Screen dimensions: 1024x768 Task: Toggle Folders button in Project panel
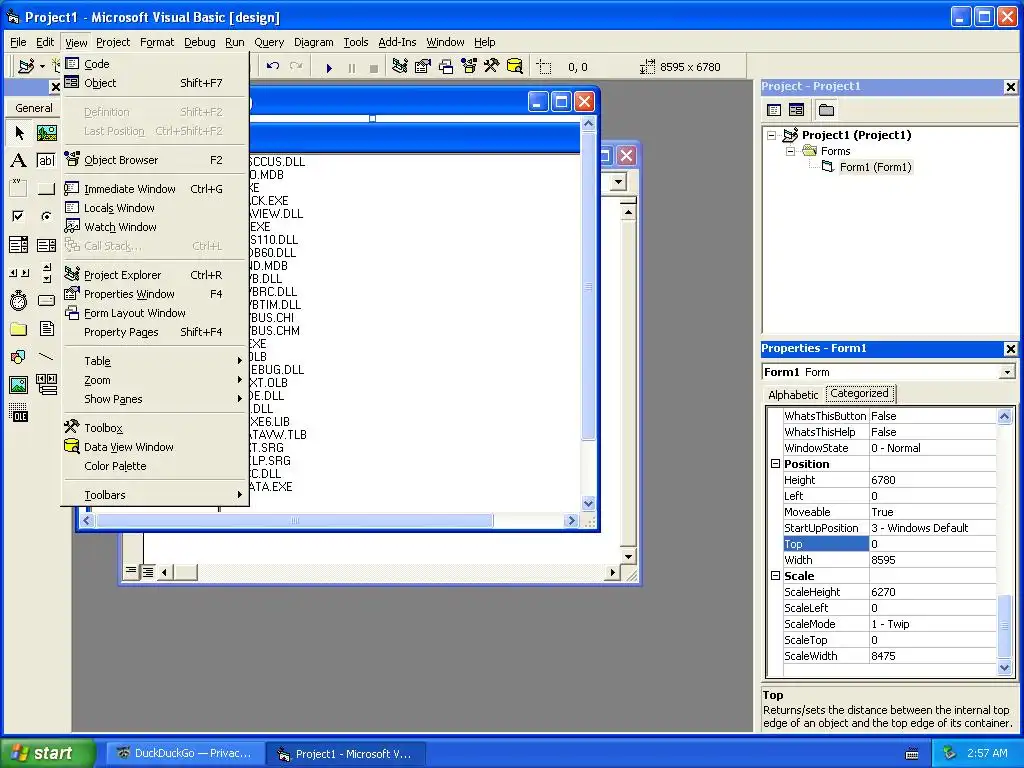pyautogui.click(x=826, y=110)
